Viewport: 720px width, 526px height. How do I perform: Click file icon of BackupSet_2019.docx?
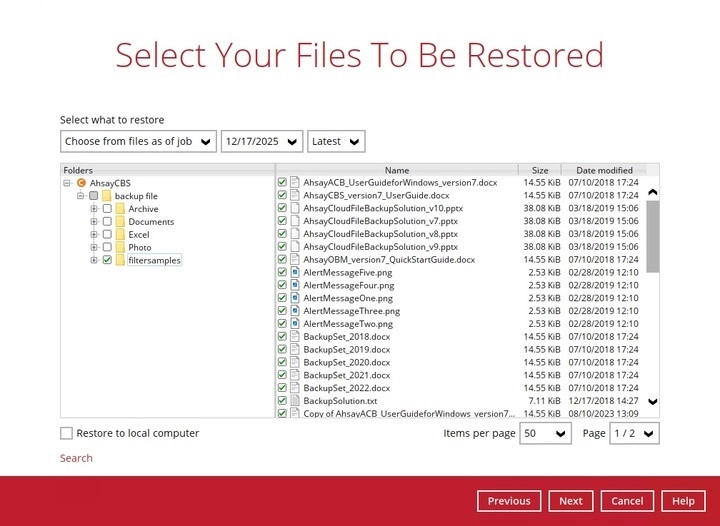coord(295,349)
